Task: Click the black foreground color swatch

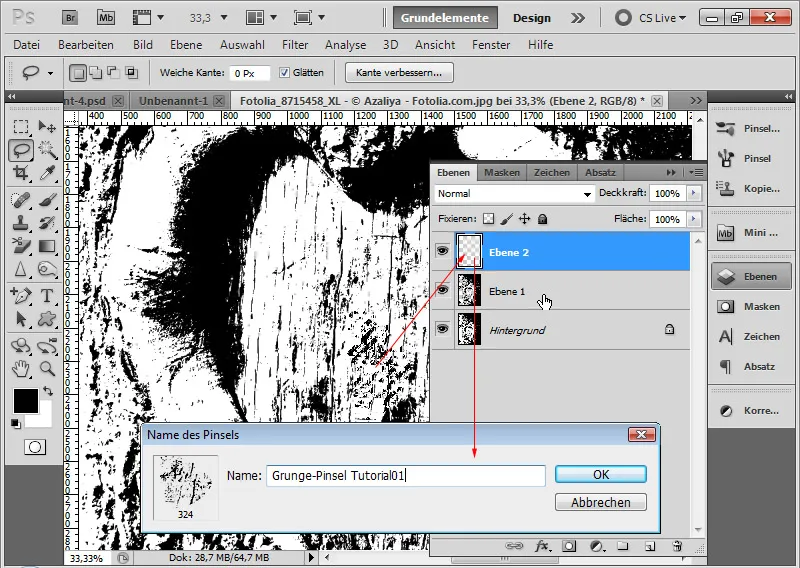Action: point(25,399)
